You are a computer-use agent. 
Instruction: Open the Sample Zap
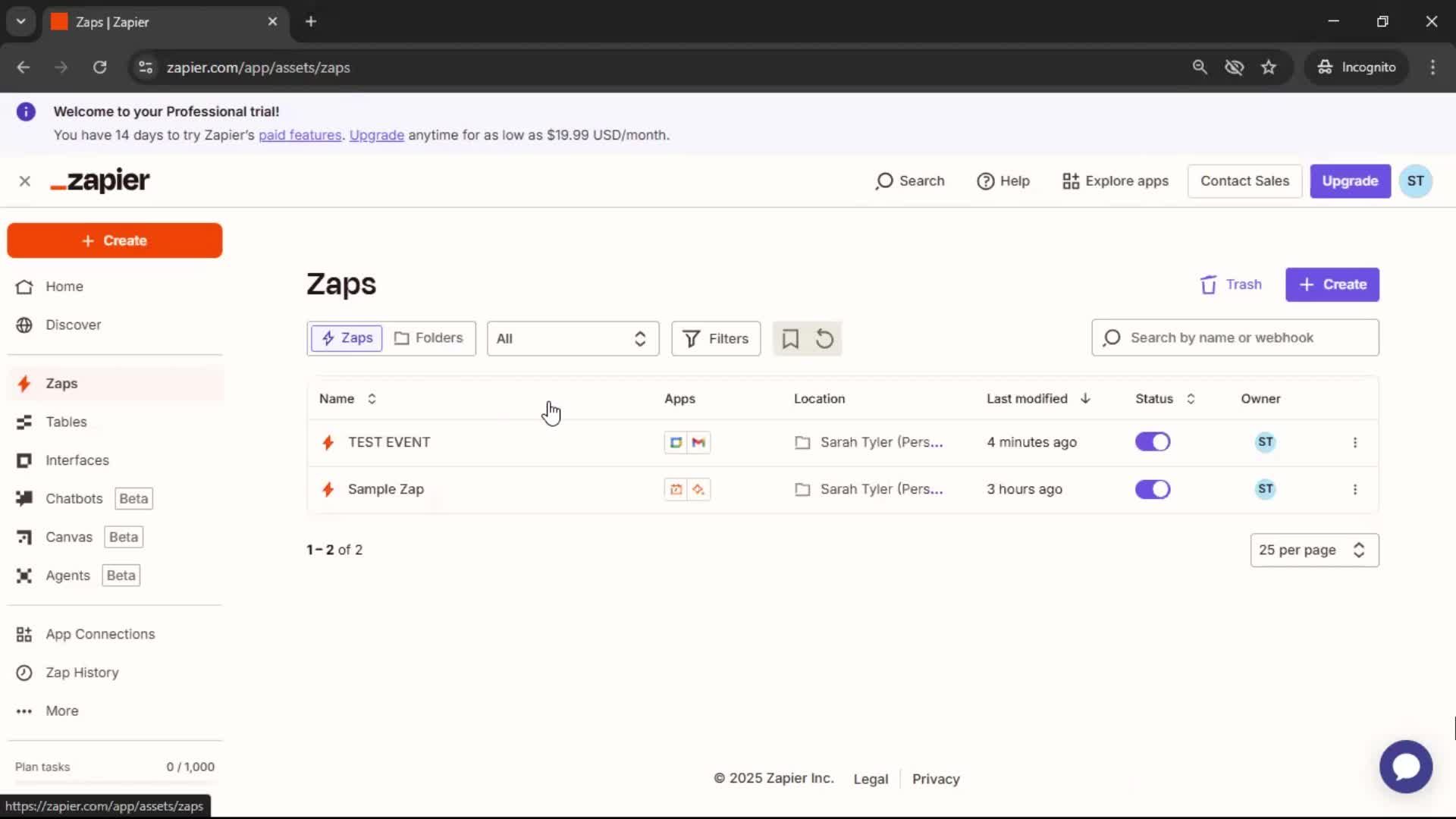click(386, 489)
